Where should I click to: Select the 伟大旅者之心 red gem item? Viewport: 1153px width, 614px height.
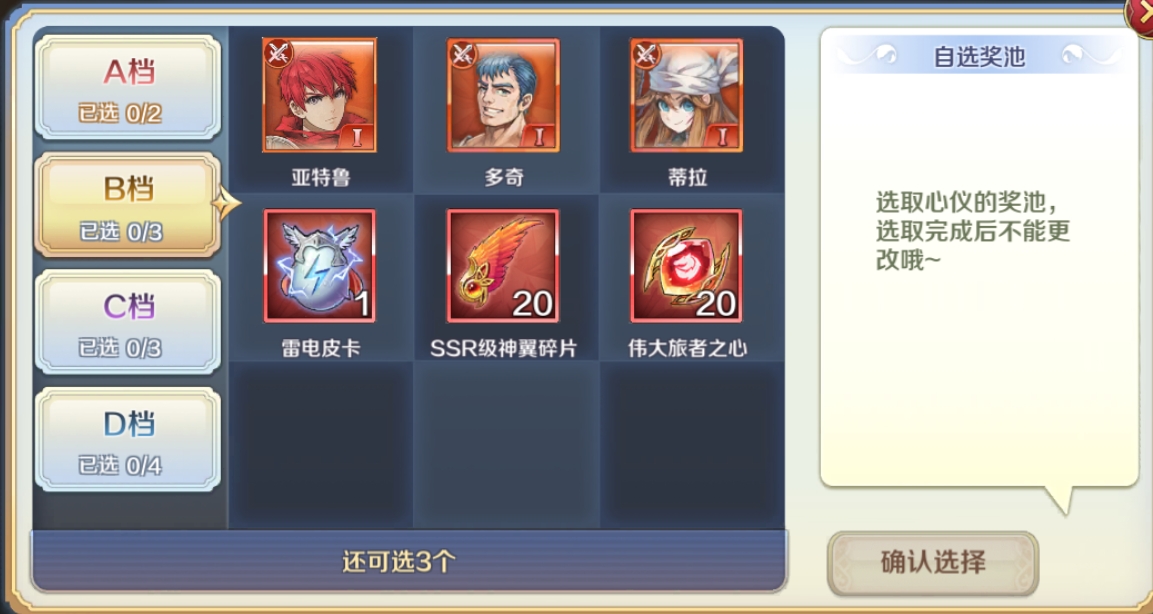(686, 266)
